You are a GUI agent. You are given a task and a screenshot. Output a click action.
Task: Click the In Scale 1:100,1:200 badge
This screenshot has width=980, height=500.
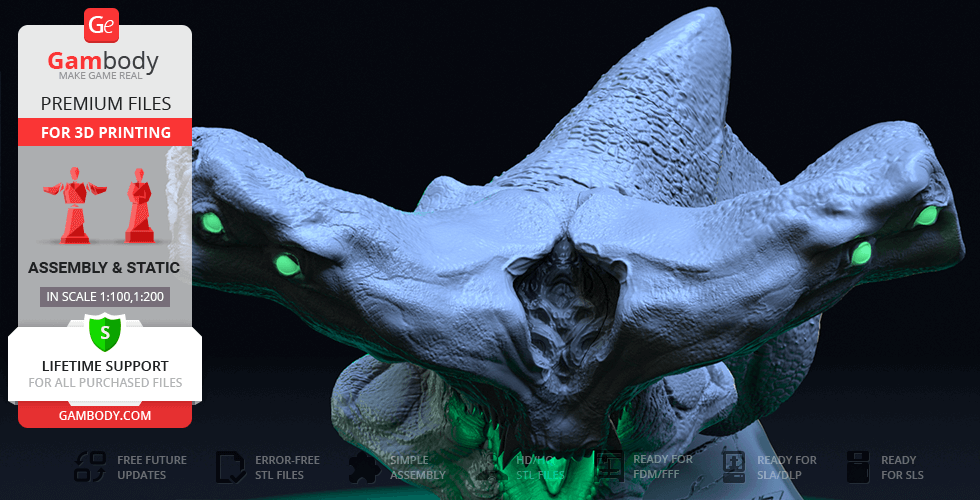[104, 296]
